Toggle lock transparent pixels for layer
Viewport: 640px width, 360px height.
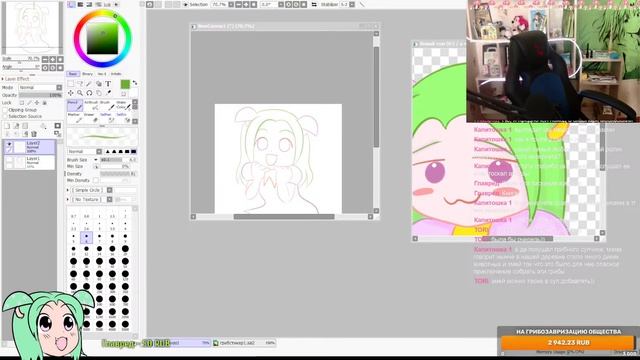click(22, 103)
